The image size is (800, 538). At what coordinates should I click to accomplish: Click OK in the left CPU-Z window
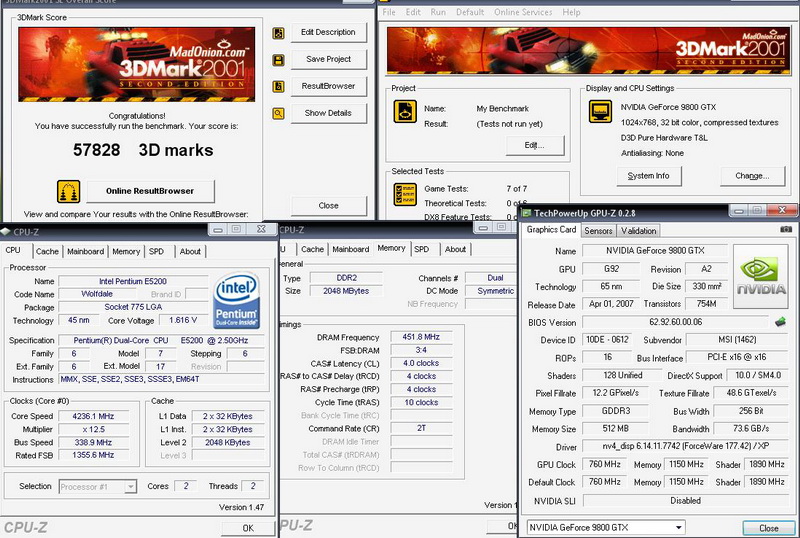coord(248,528)
